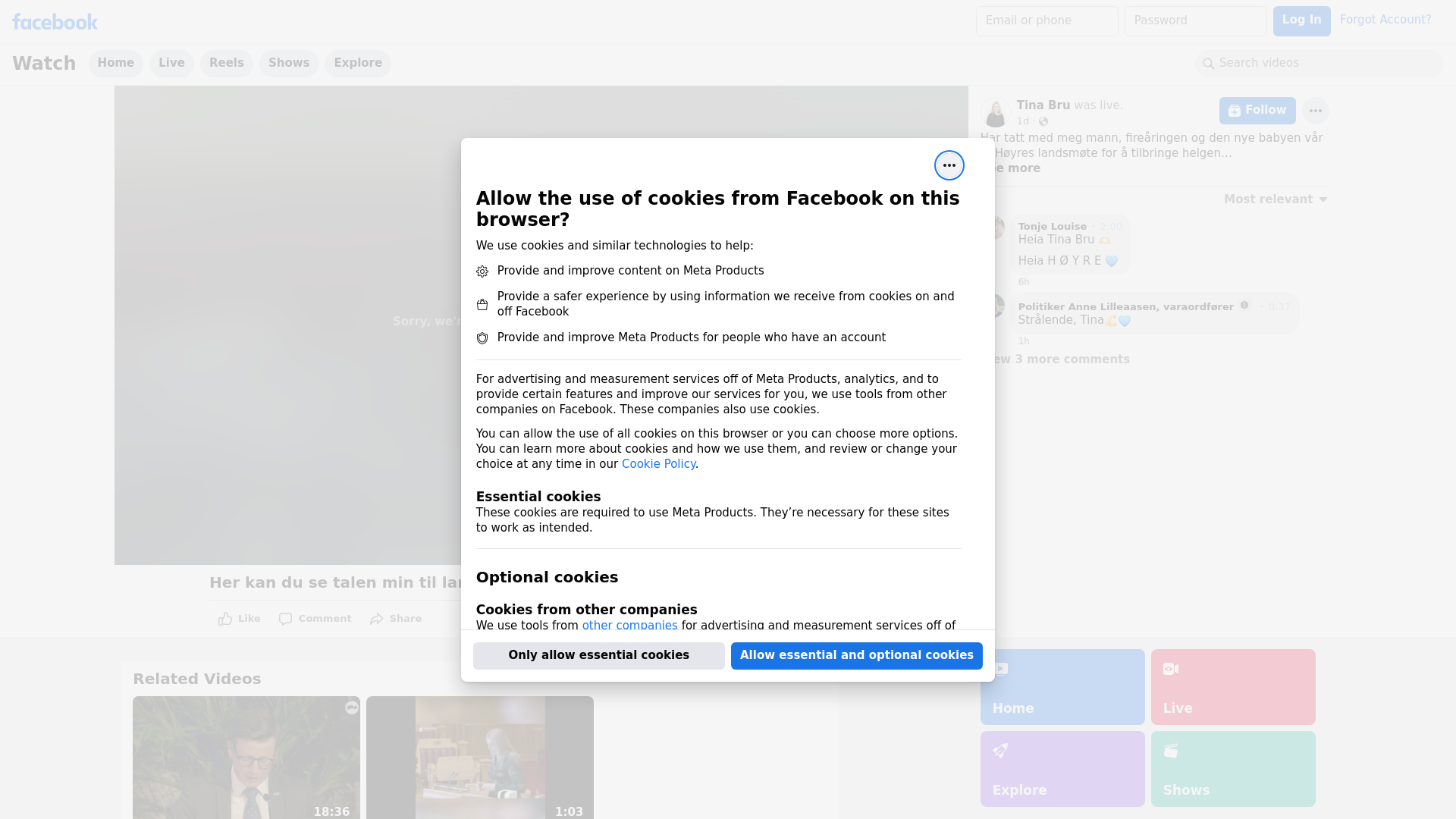Click the Essential cookies heading
Viewport: 1456px width, 819px height.
pos(538,497)
